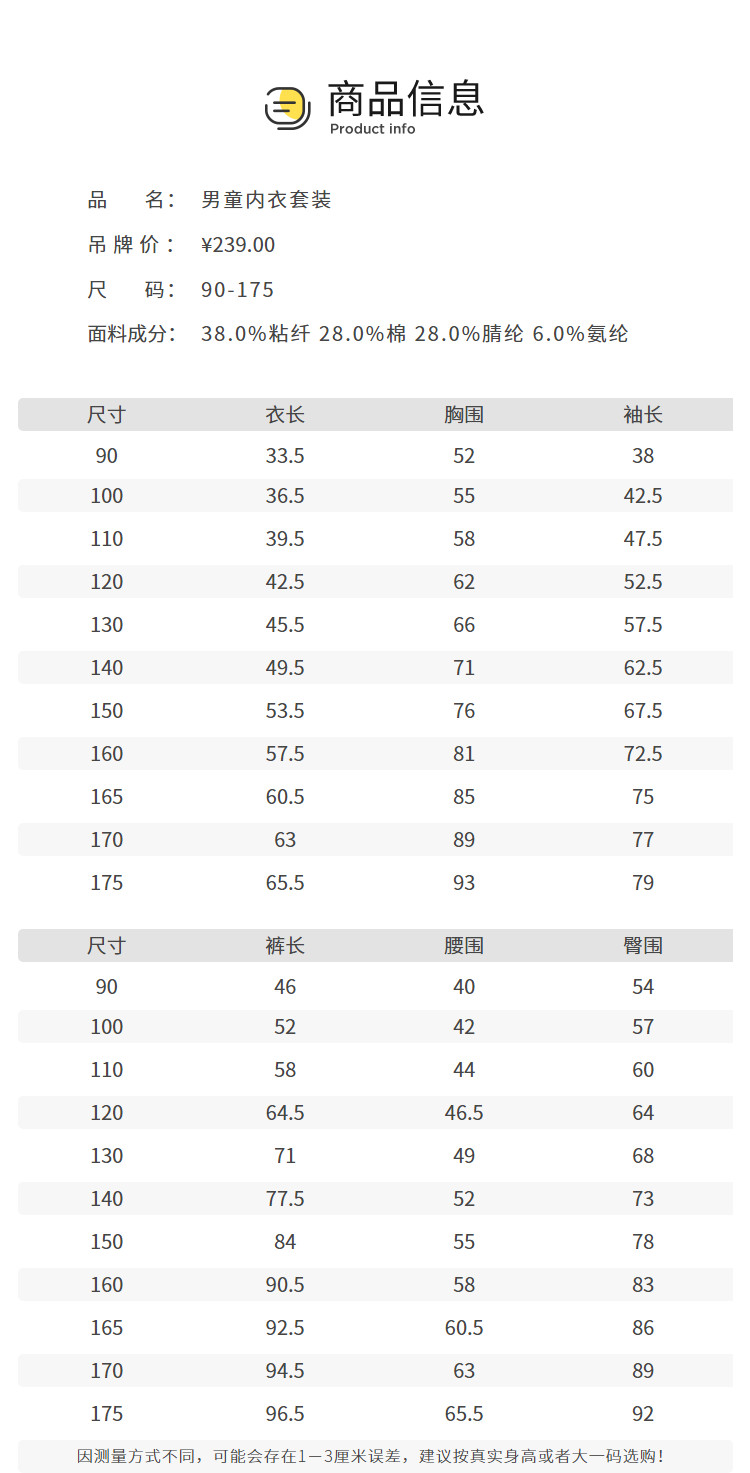Select the 64.5 pants length cell
The image size is (750, 1473).
285,1113
